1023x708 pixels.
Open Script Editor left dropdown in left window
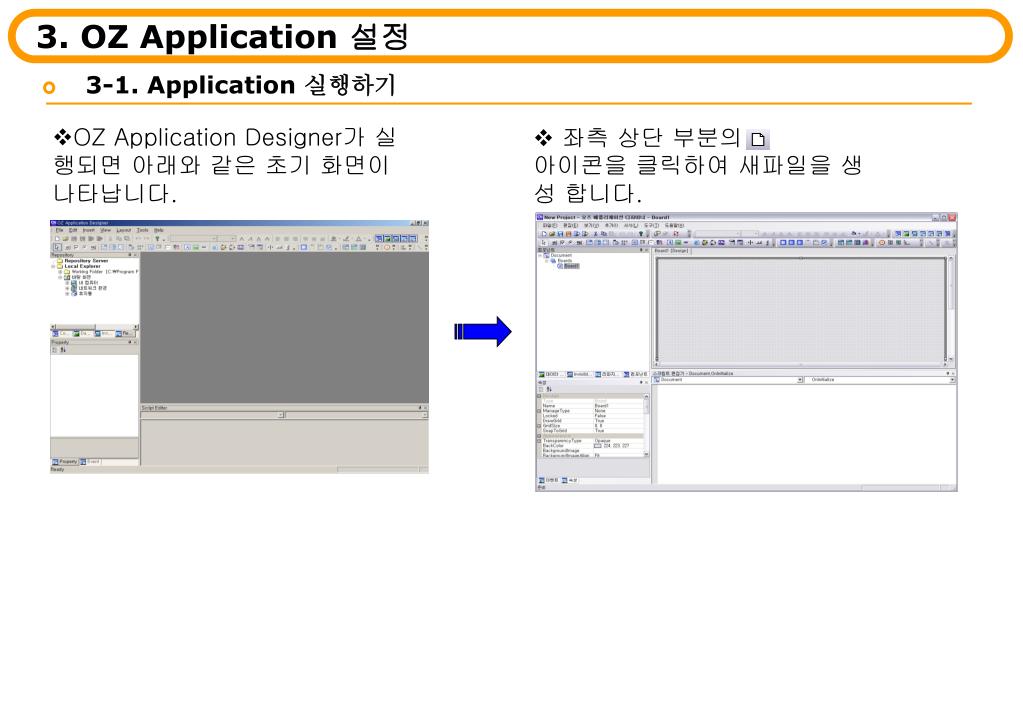pyautogui.click(x=213, y=415)
